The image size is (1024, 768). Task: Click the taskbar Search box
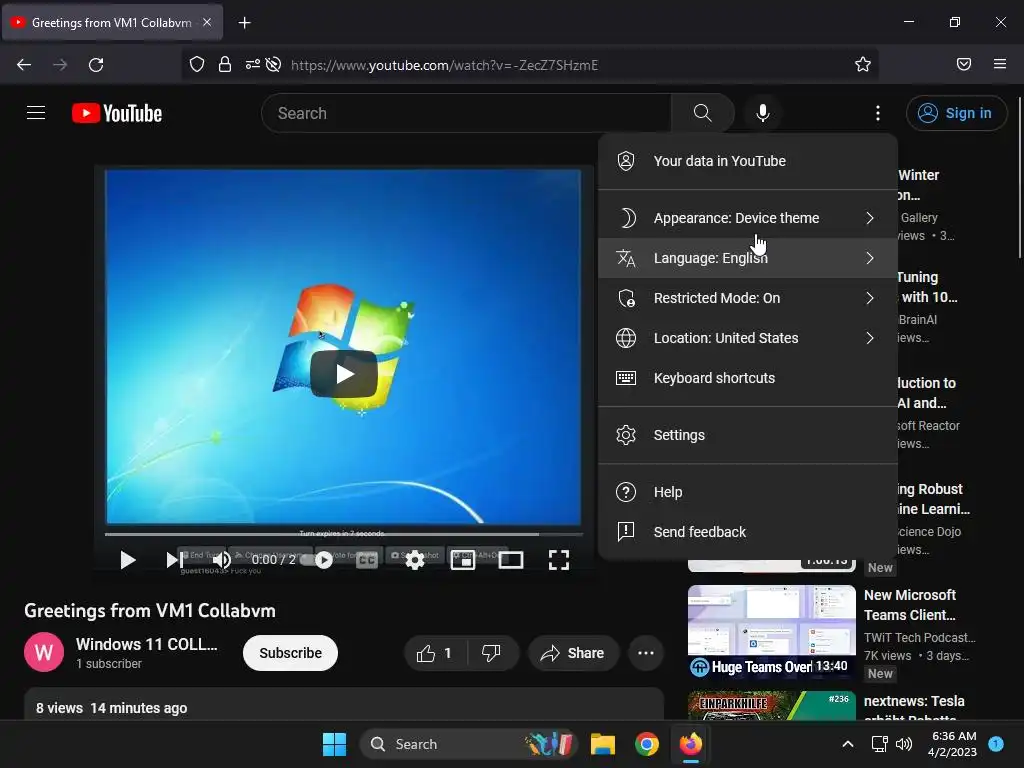[468, 744]
